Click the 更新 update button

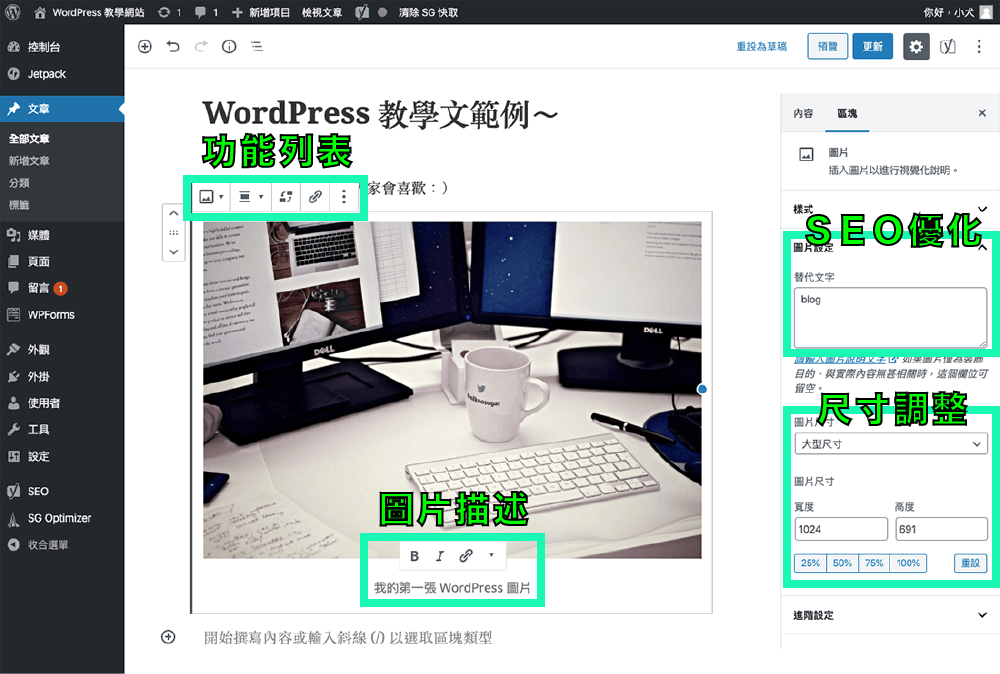coord(872,47)
